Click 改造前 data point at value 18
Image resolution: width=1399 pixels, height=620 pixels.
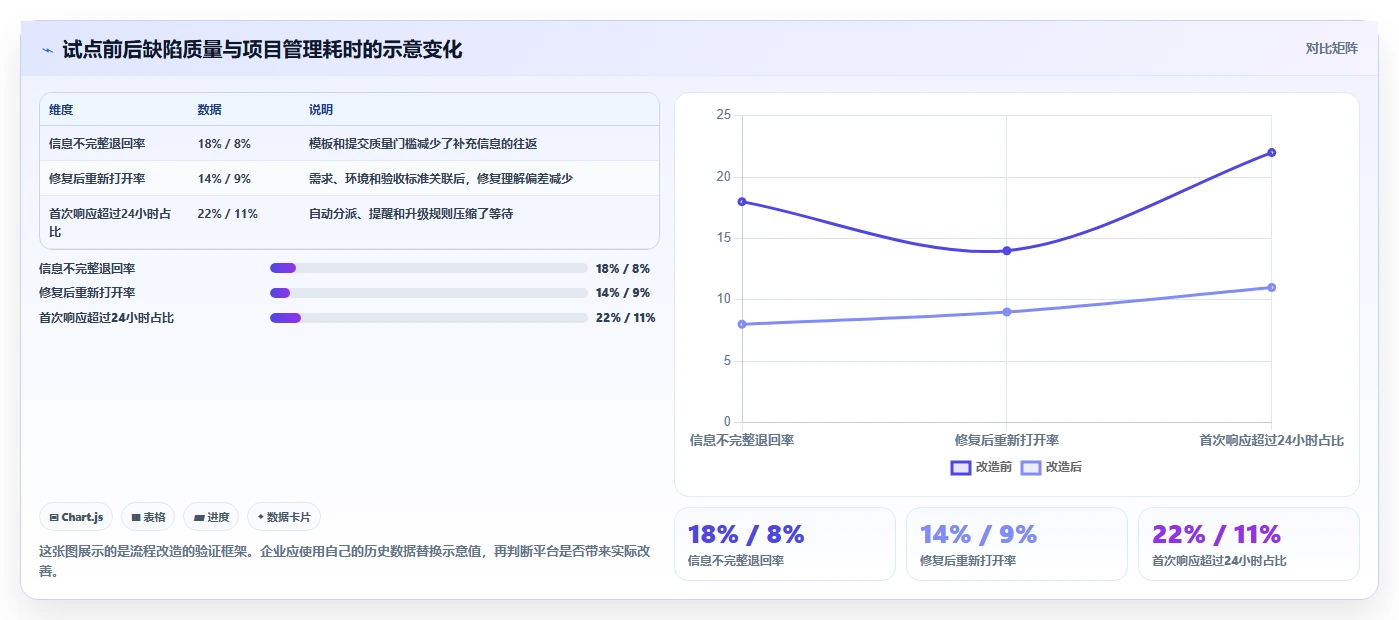(x=742, y=201)
